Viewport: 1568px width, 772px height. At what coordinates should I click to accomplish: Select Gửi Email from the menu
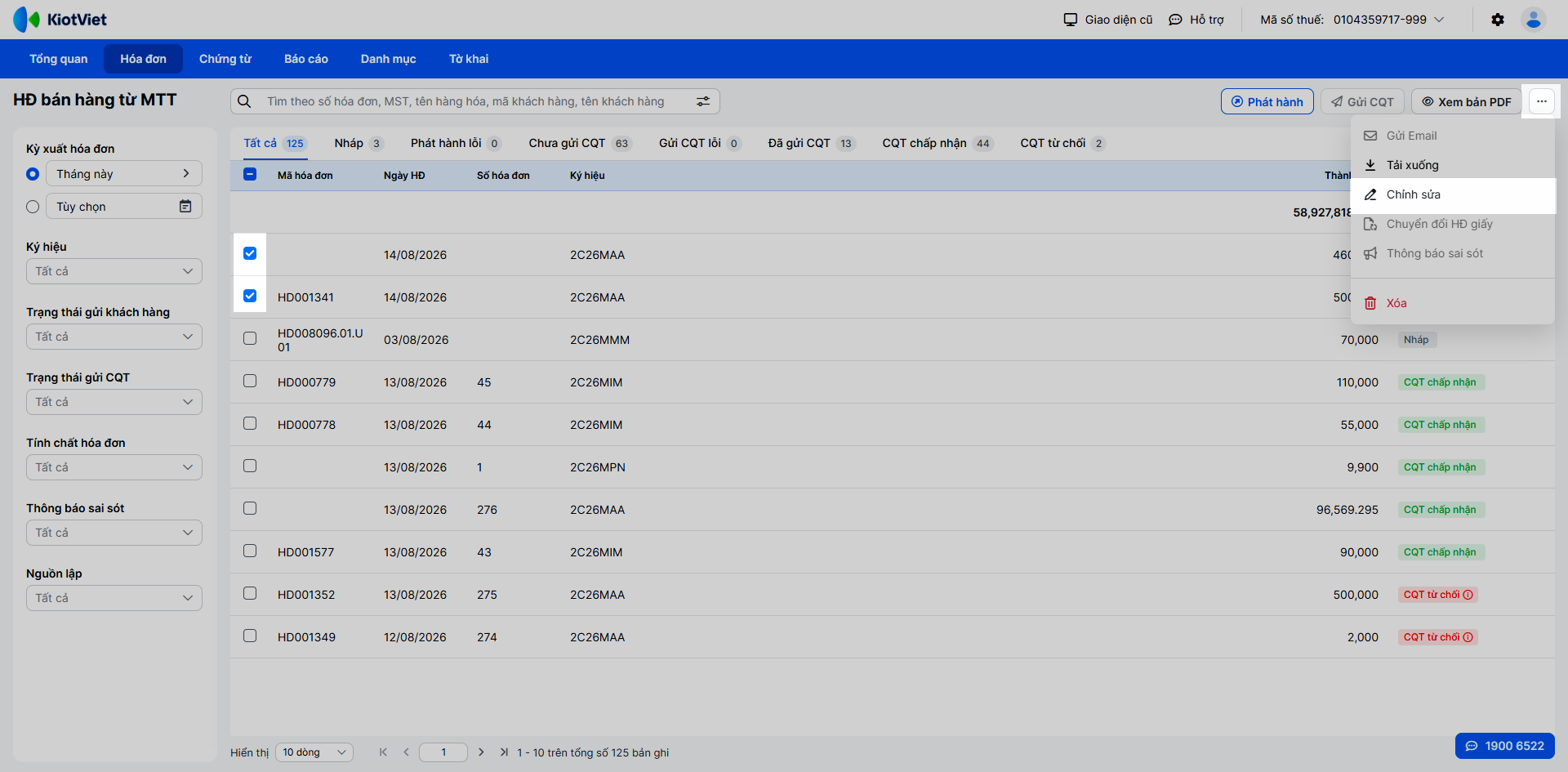(1453, 136)
